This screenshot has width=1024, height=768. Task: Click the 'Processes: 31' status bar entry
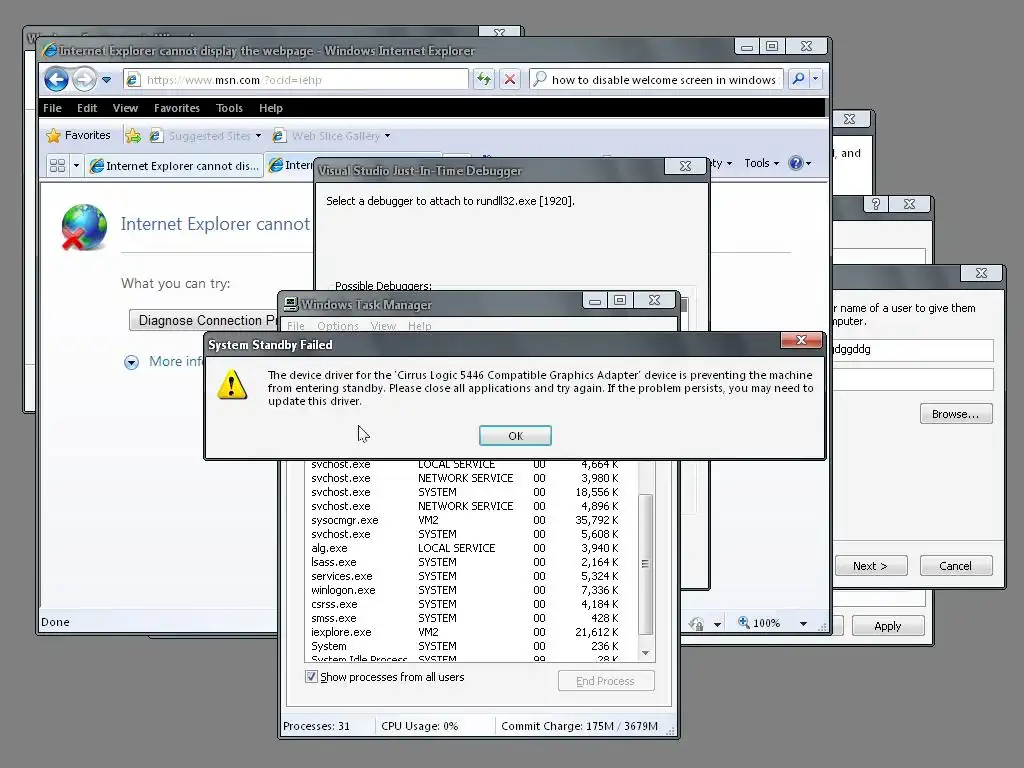click(317, 726)
